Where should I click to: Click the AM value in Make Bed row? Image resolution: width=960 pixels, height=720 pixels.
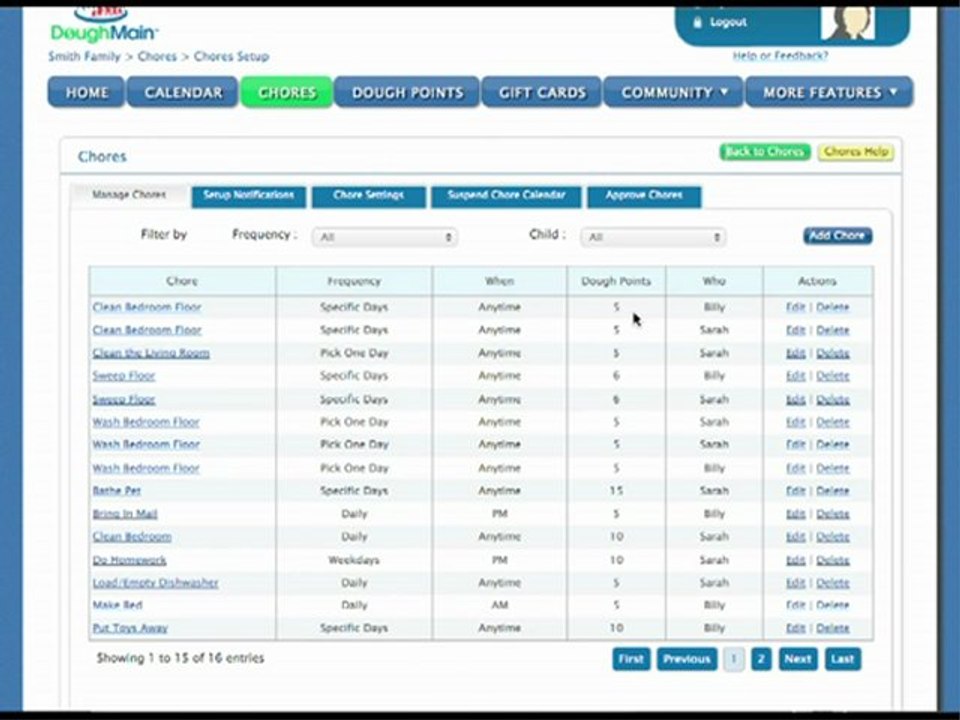(500, 606)
